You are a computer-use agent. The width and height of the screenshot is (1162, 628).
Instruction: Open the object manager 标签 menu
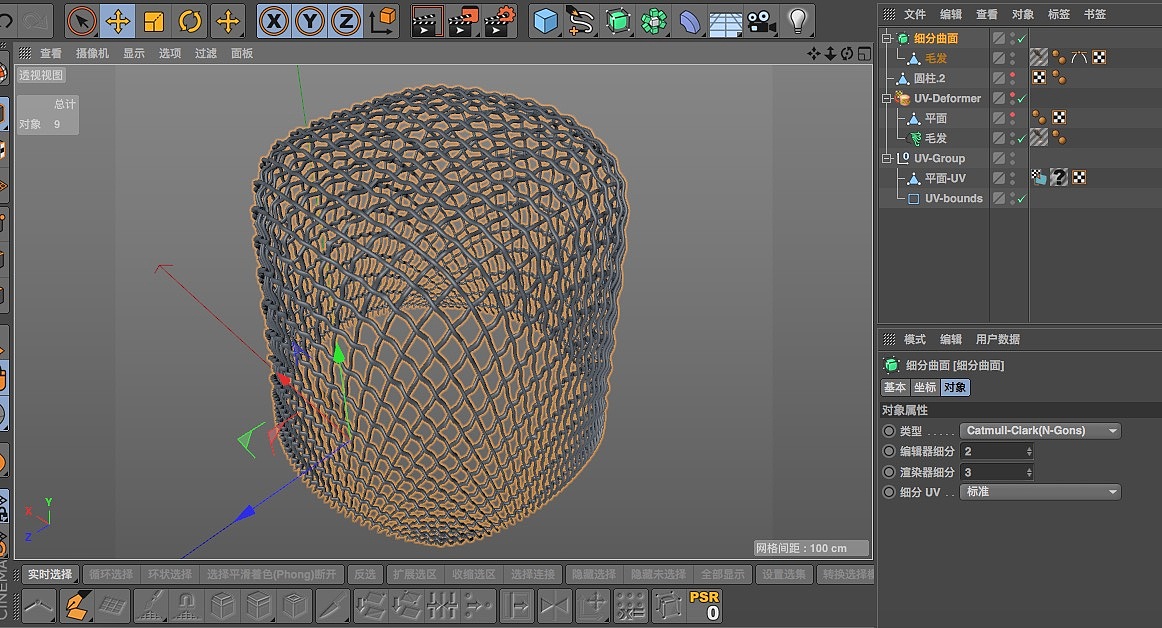click(1059, 14)
